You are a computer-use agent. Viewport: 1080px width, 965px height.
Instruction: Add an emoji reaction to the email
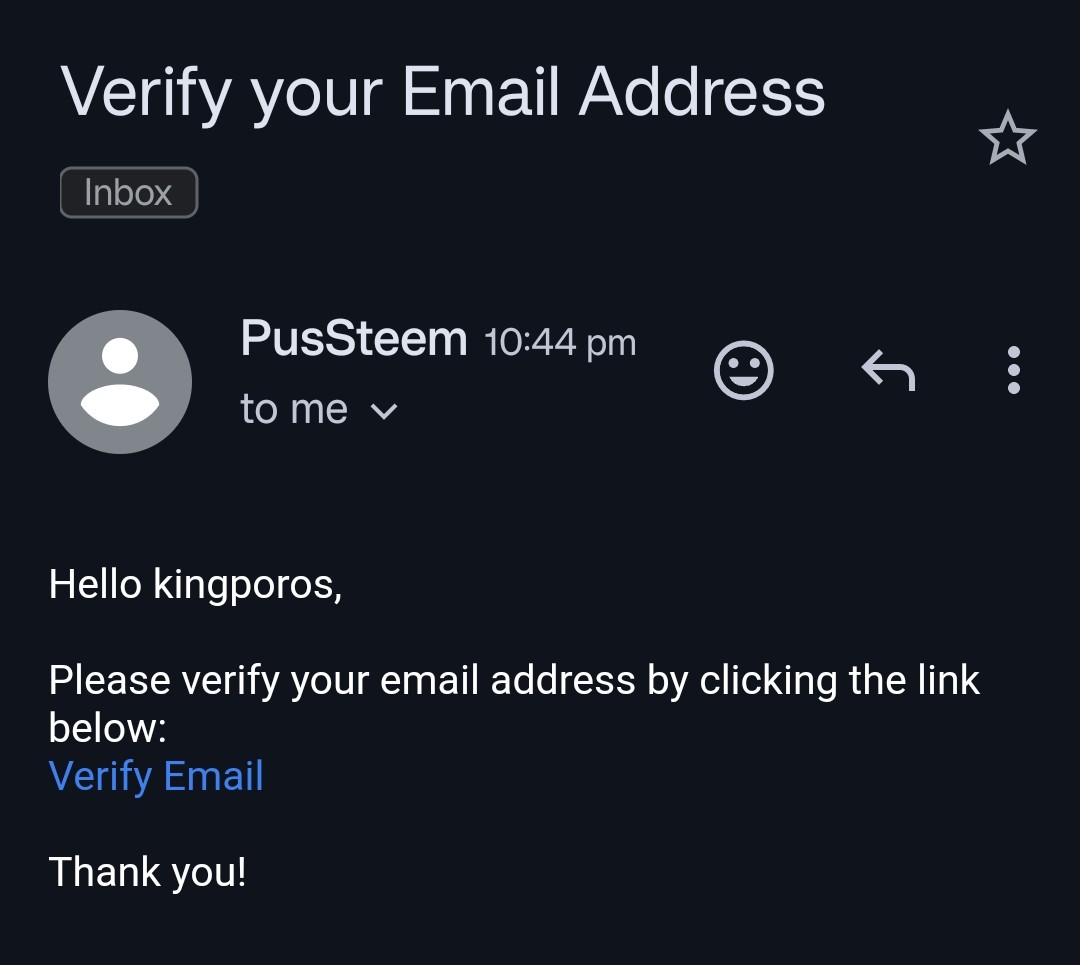pos(743,370)
